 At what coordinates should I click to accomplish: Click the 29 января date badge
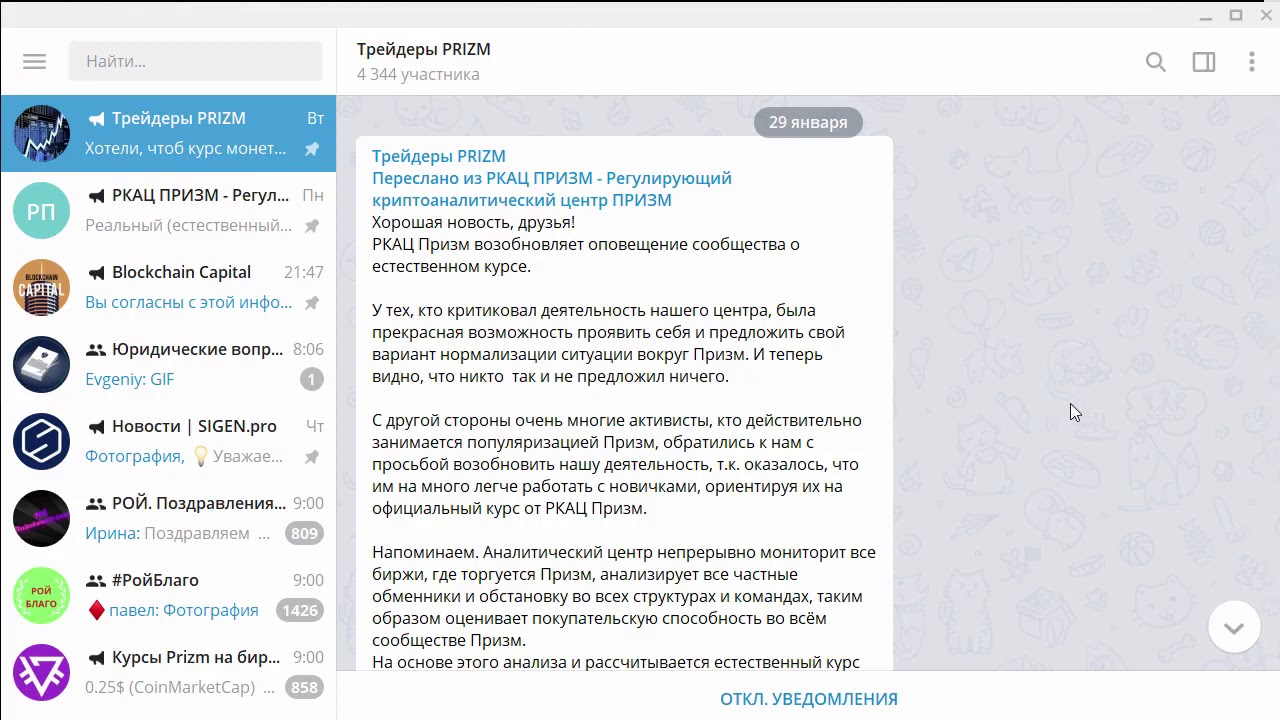tap(808, 122)
